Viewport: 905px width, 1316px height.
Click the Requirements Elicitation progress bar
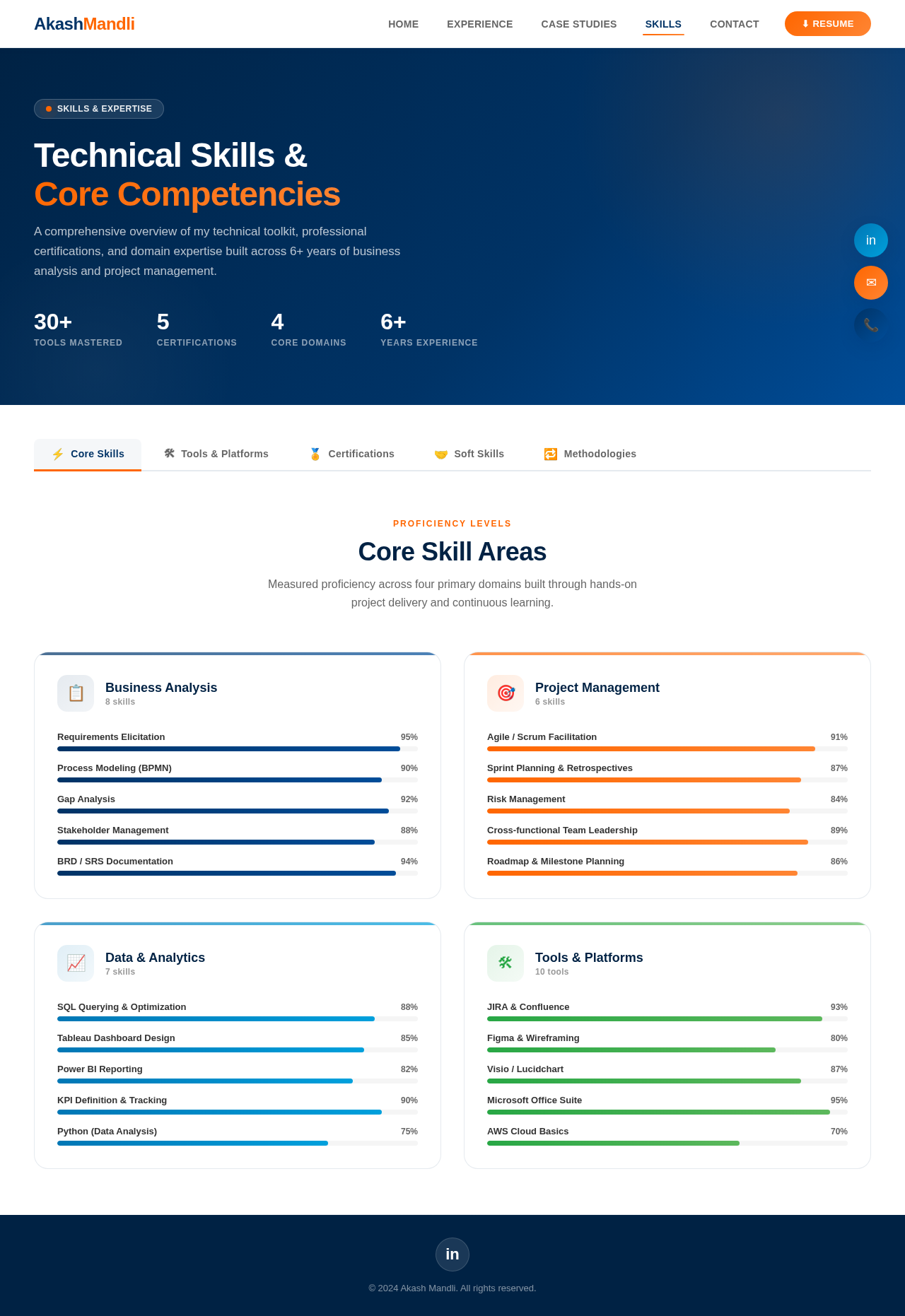coord(238,748)
